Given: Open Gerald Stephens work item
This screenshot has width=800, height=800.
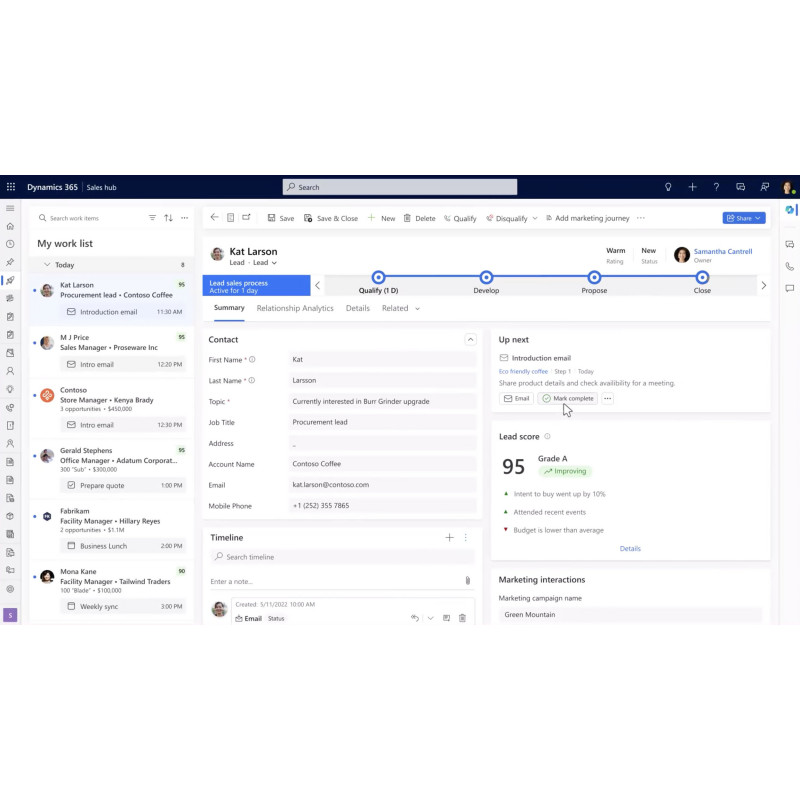Looking at the screenshot, I should click(x=111, y=468).
